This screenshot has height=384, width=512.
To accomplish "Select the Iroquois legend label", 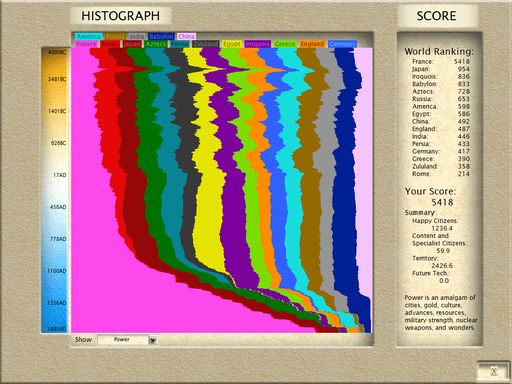I will pyautogui.click(x=257, y=44).
